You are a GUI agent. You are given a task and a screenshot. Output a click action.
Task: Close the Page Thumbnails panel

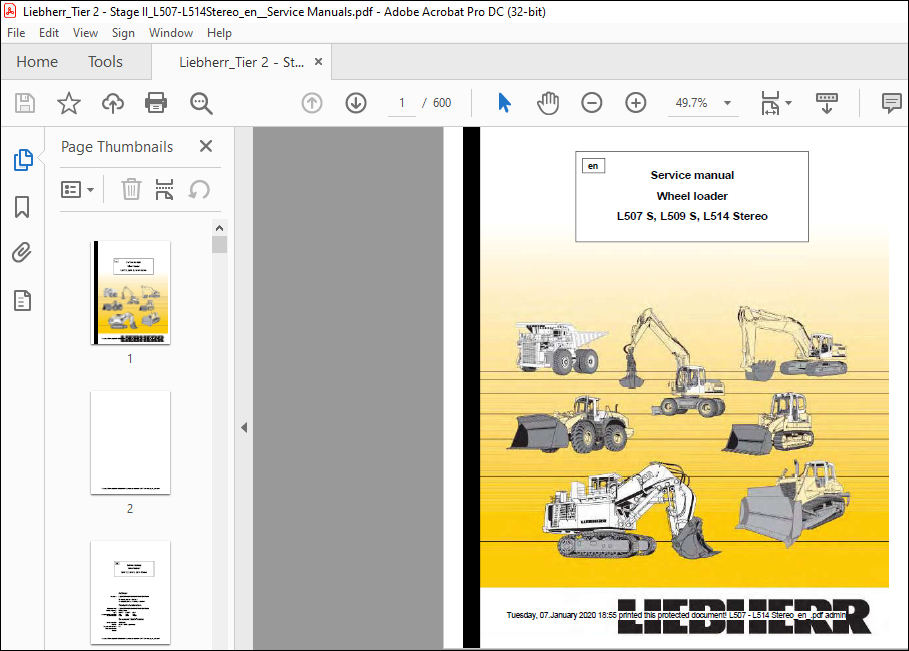coord(206,146)
